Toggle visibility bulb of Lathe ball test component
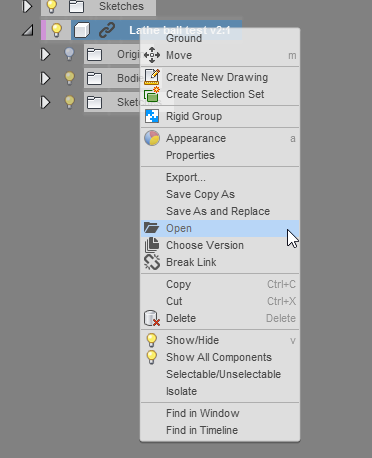 pyautogui.click(x=57, y=30)
